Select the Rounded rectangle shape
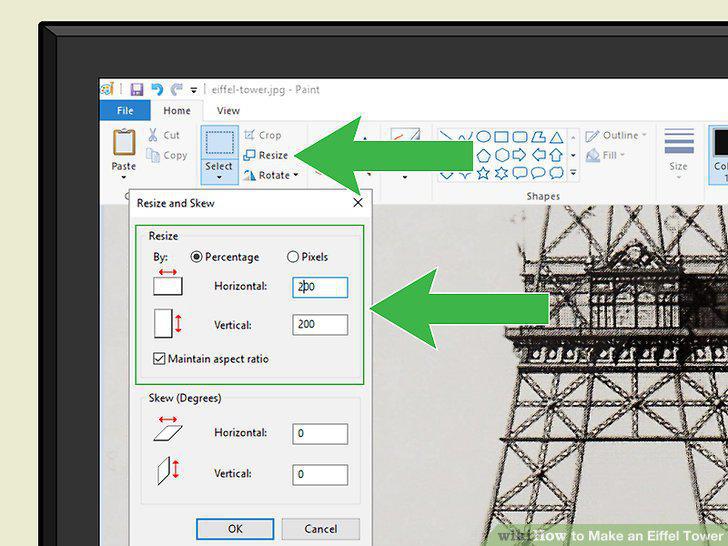This screenshot has height=546, width=728. click(x=520, y=136)
